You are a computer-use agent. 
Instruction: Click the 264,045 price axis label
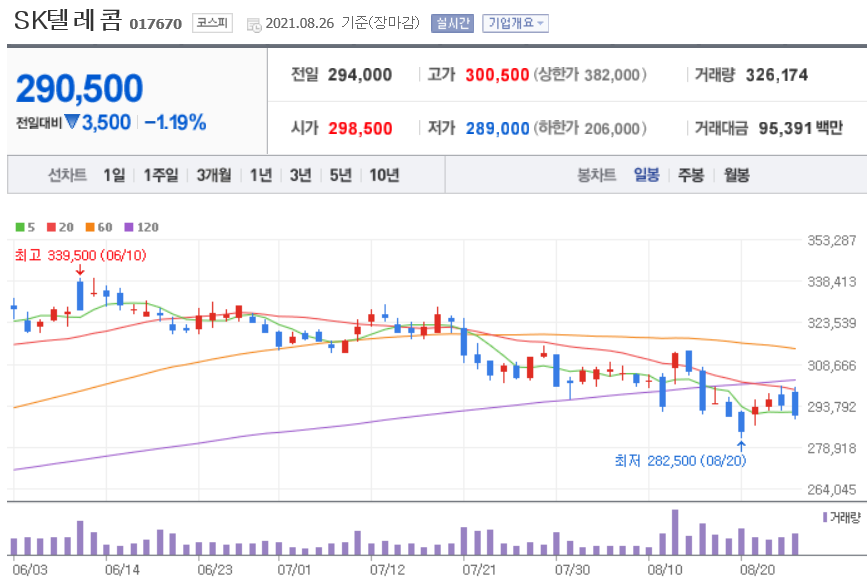(831, 489)
